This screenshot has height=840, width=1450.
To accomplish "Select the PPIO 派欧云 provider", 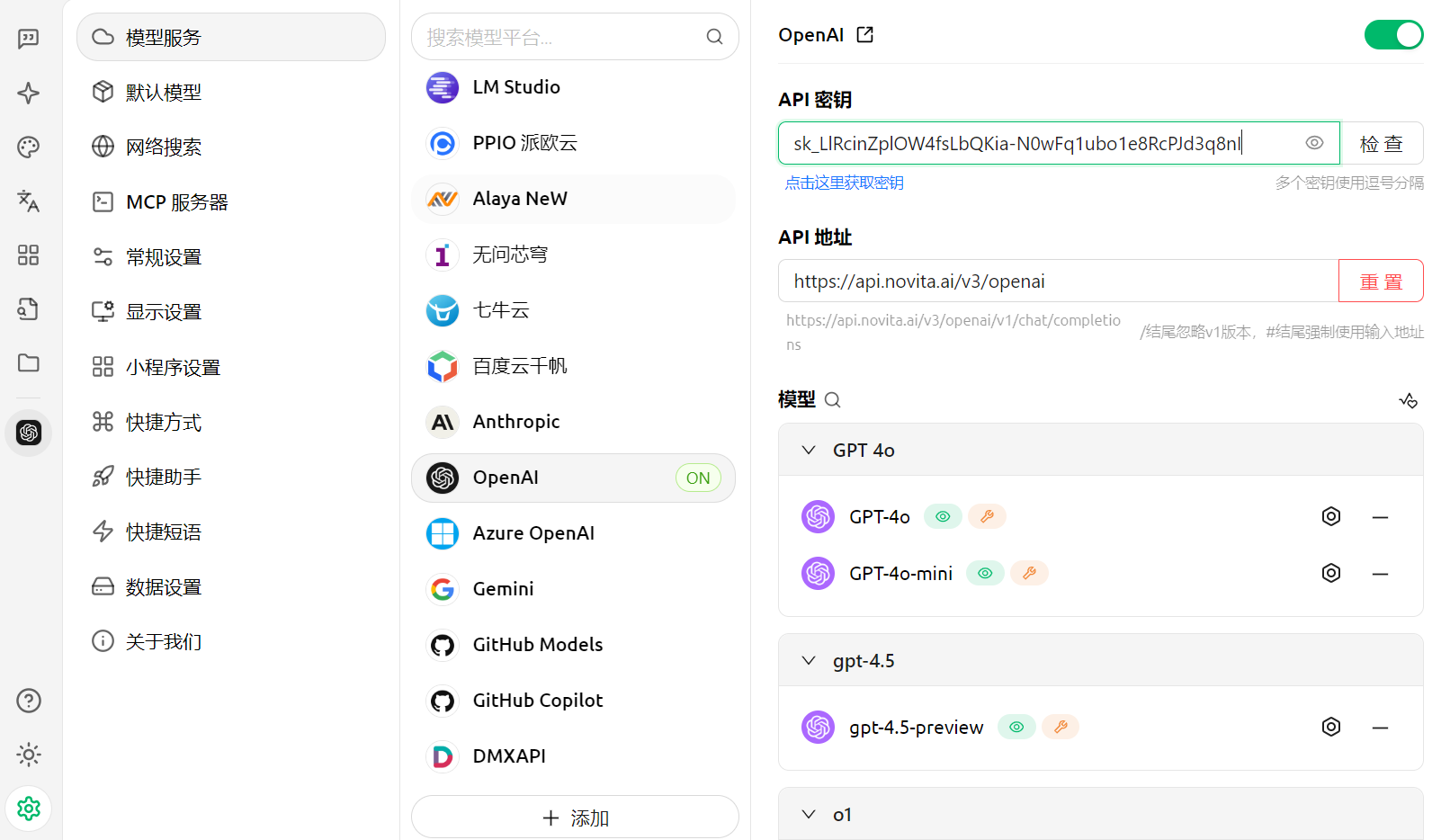I will coord(573,143).
